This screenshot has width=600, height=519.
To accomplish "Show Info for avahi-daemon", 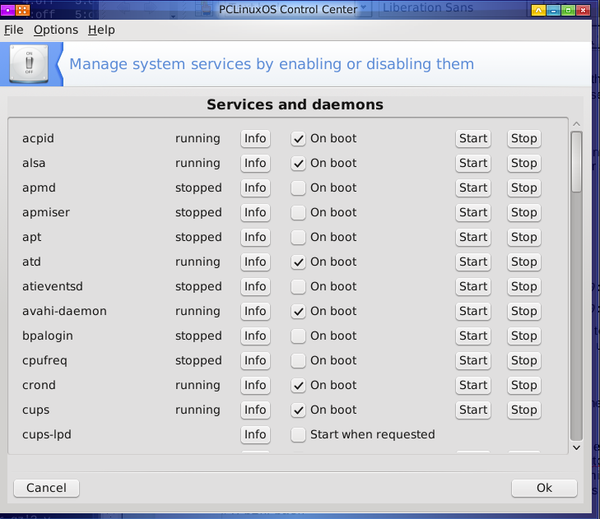I will point(255,311).
